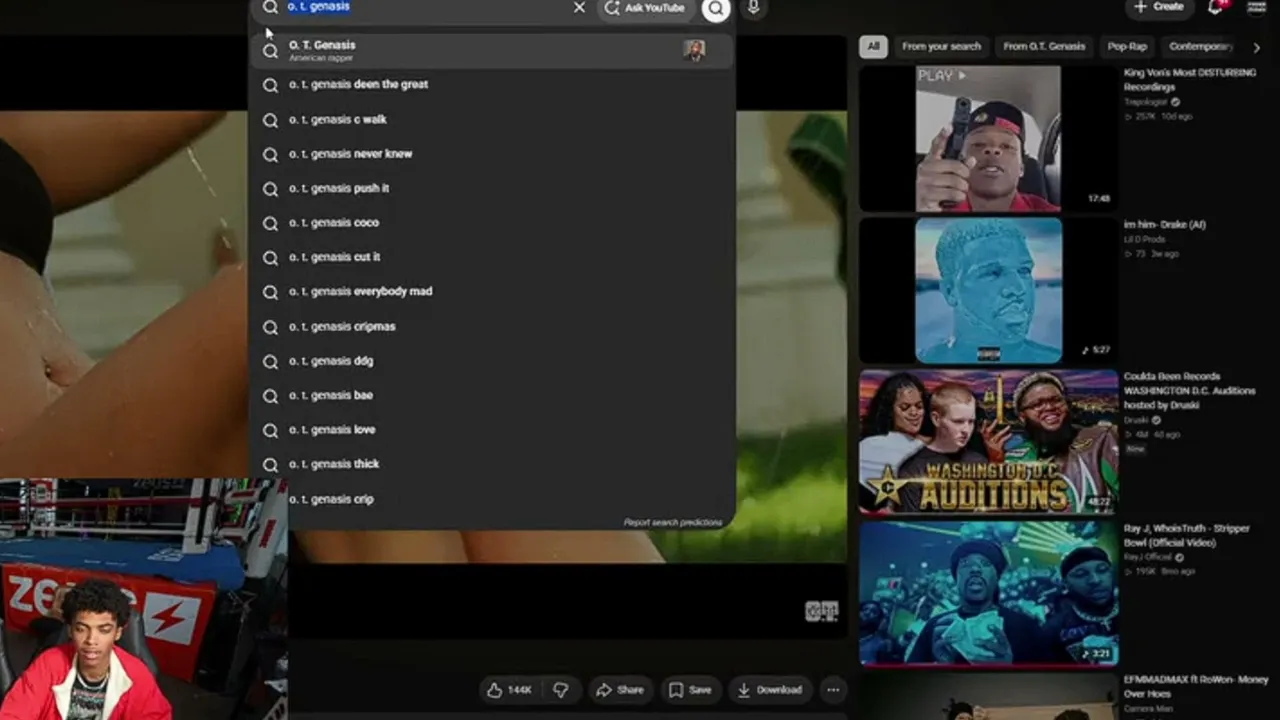Choose suggestion "o. t. genasis deen the great"

coord(492,85)
